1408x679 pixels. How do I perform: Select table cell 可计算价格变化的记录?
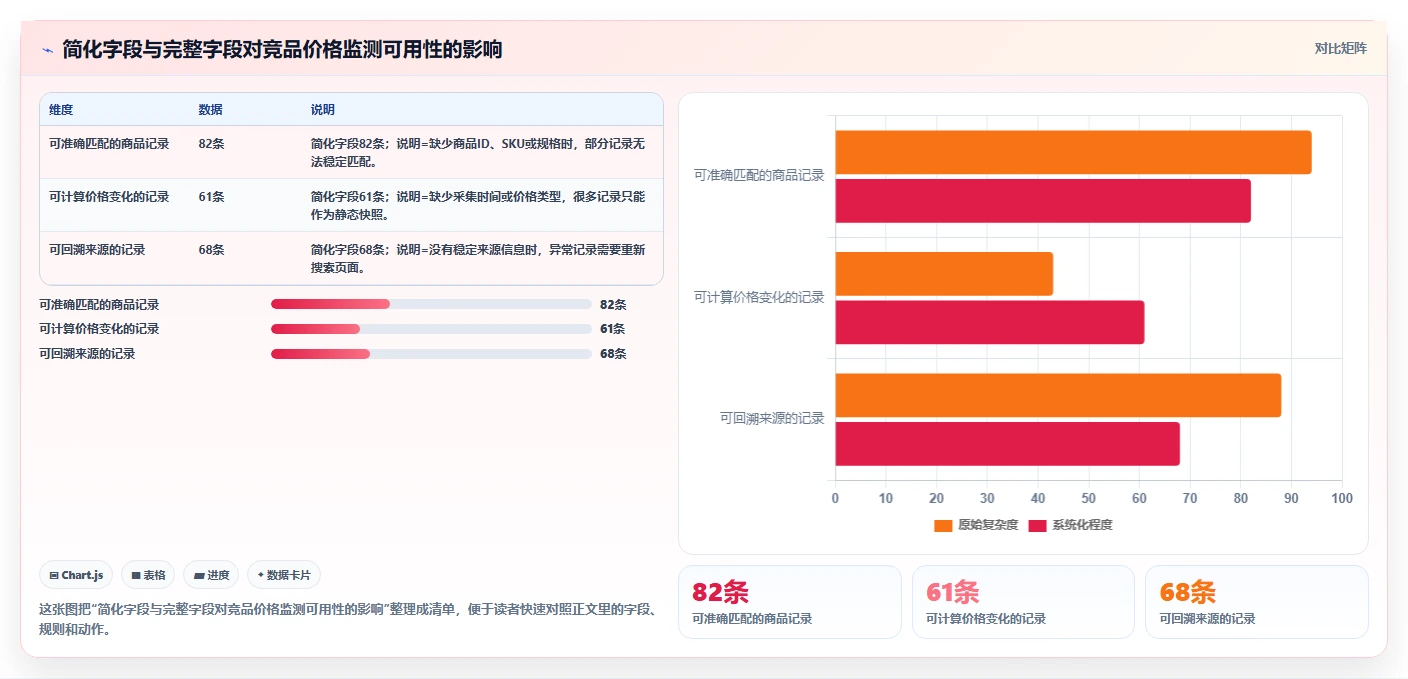pyautogui.click(x=109, y=196)
